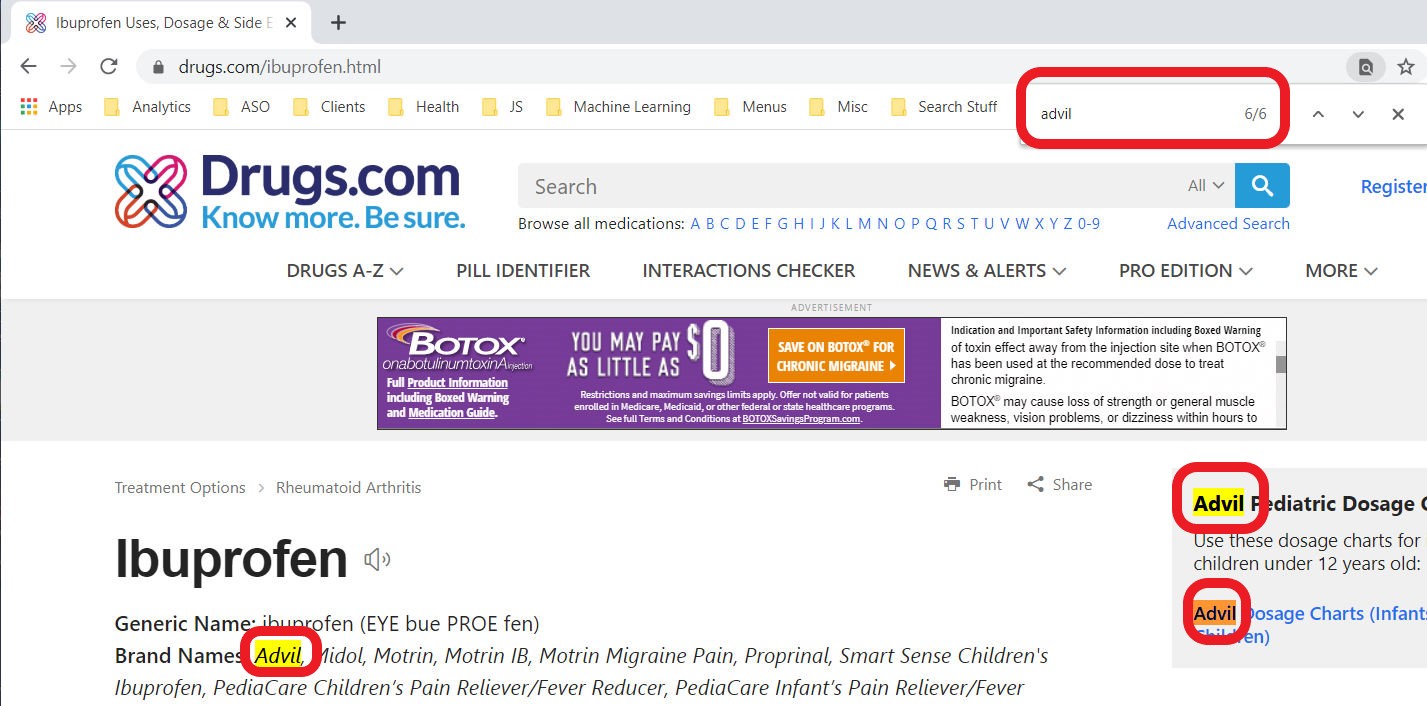This screenshot has width=1427, height=706.
Task: Click the Print icon
Action: pyautogui.click(x=952, y=484)
